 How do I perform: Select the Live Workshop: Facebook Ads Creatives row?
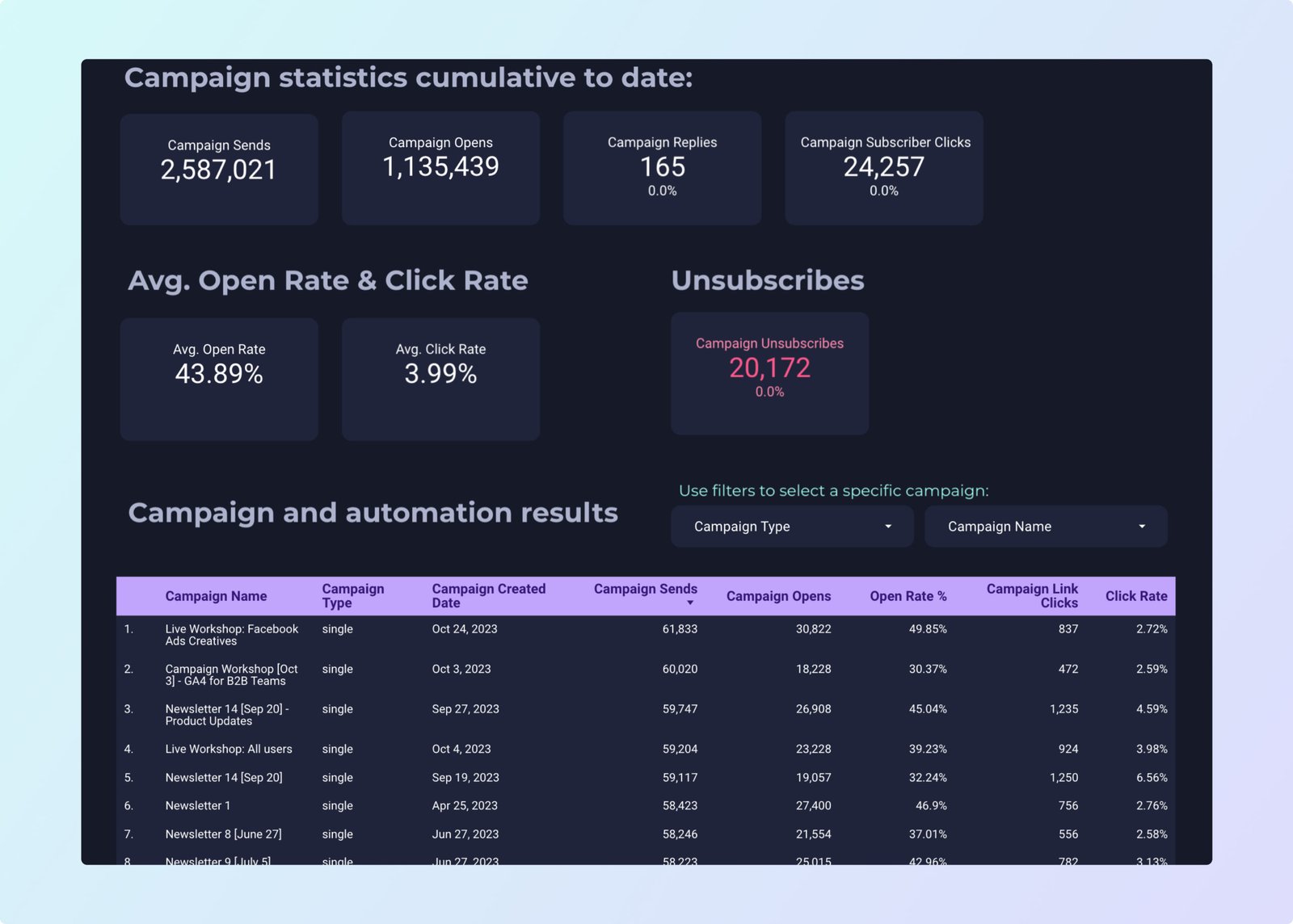(x=231, y=635)
